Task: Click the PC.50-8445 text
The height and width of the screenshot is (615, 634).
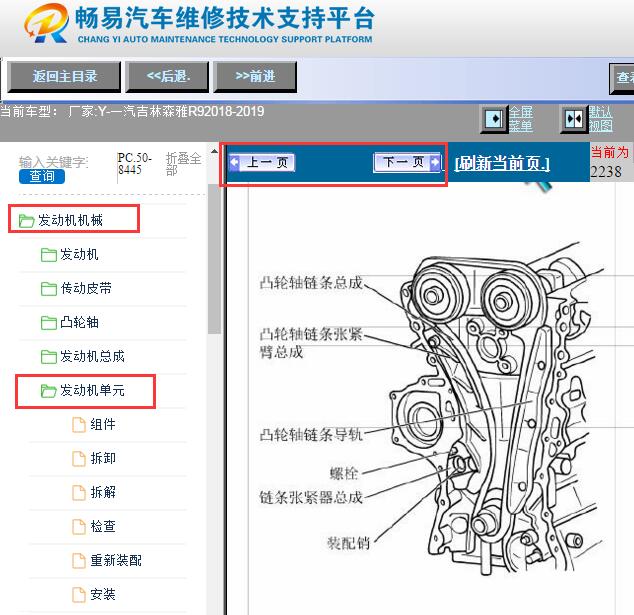Action: [134, 163]
